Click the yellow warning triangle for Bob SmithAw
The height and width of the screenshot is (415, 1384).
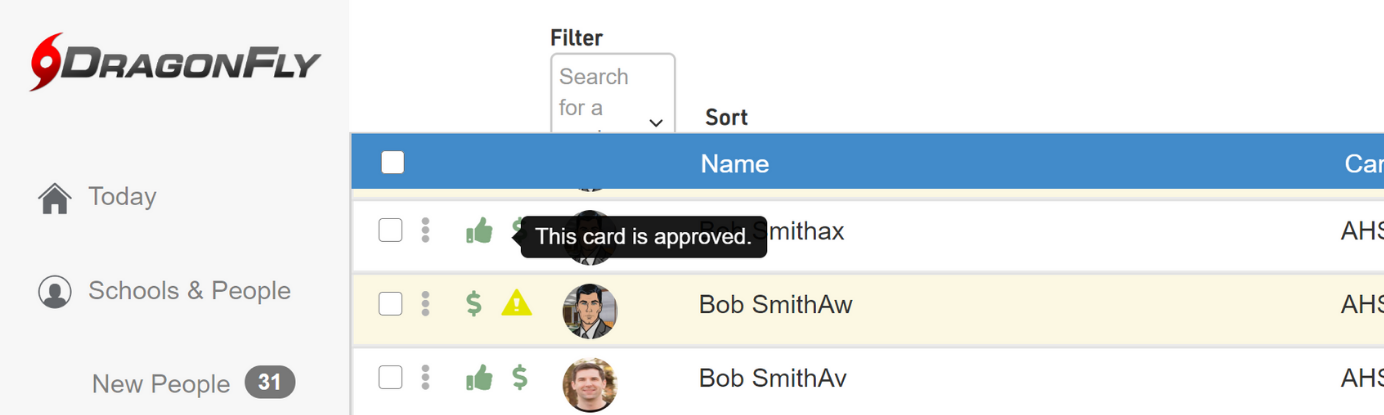[x=516, y=303]
